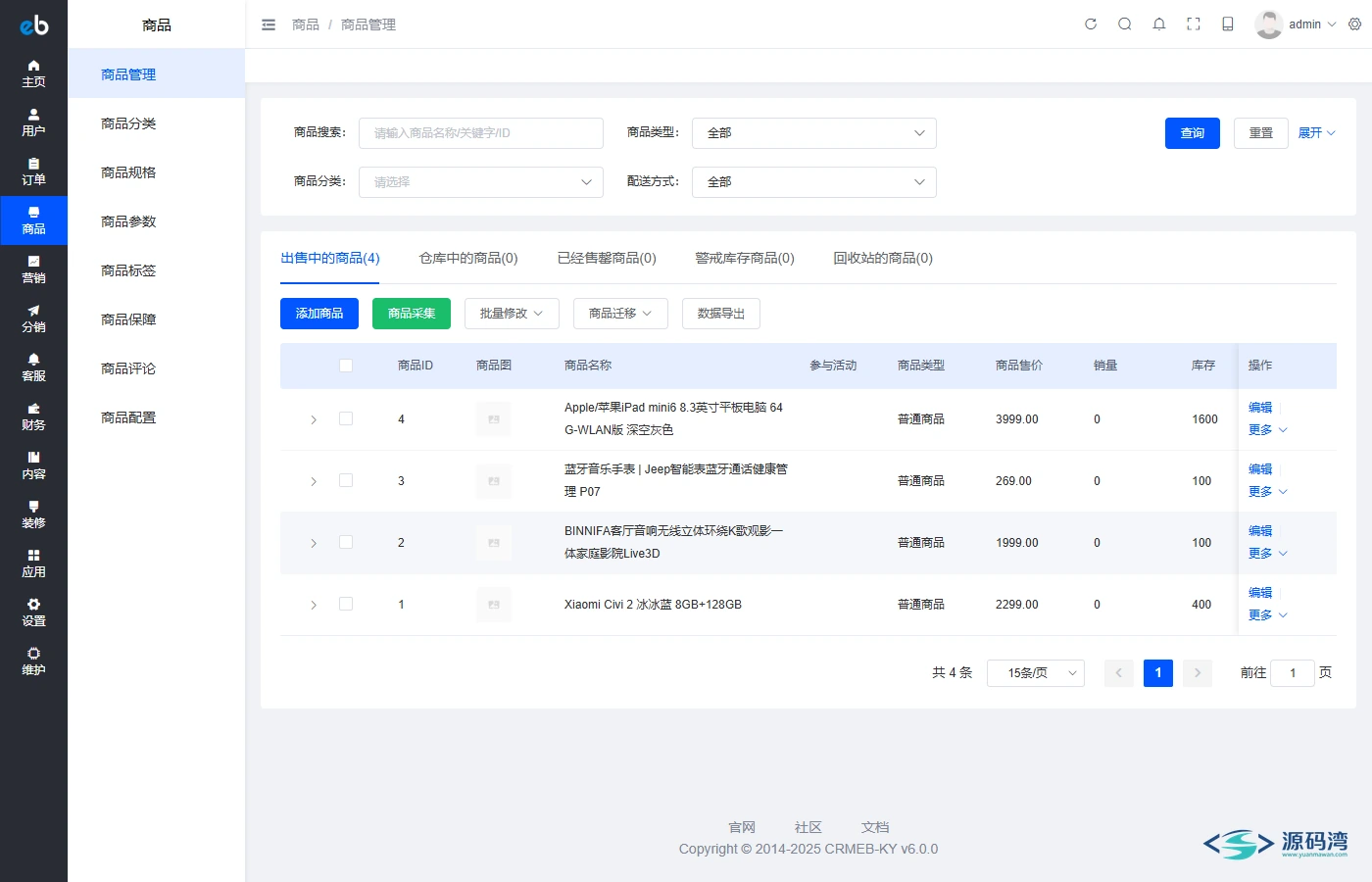Viewport: 1372px width, 882px height.
Task: Open the settings gear icon in header
Action: [x=1355, y=24]
